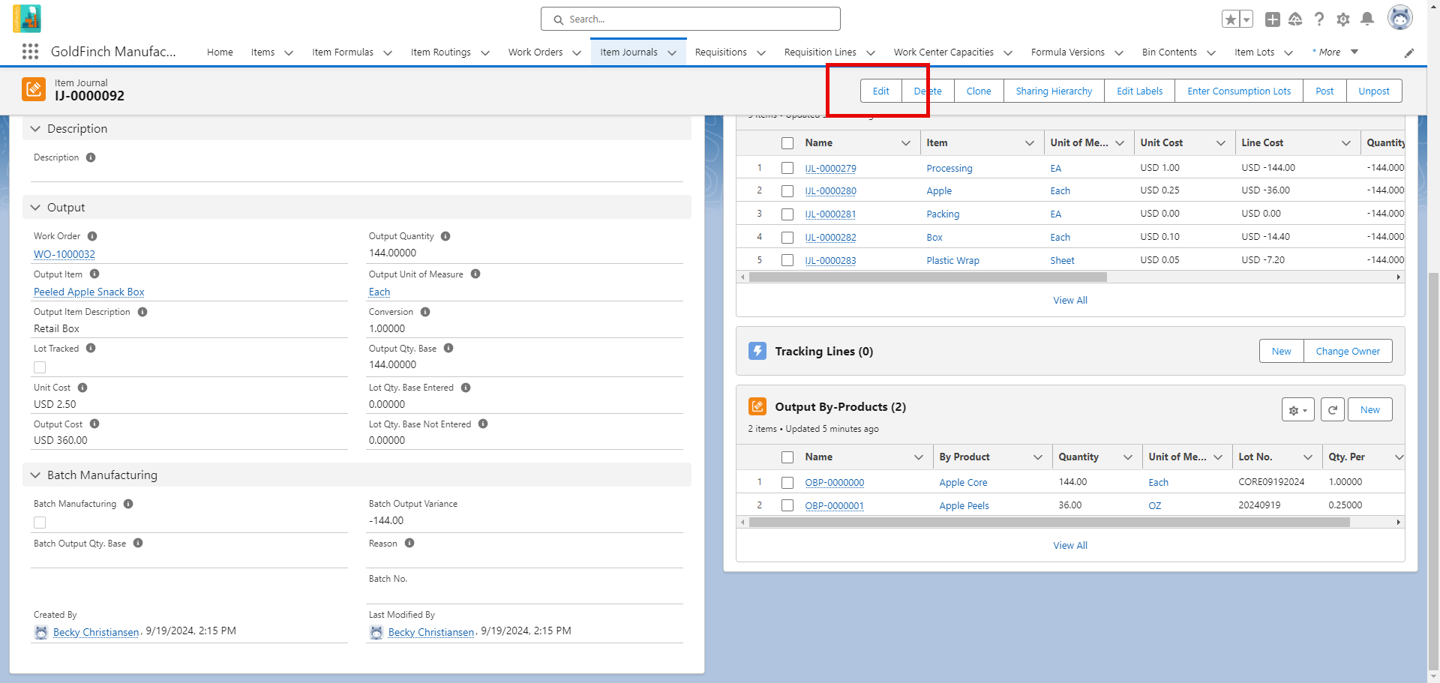Open By Product column dropdown menu
The width and height of the screenshot is (1440, 683).
point(1037,457)
